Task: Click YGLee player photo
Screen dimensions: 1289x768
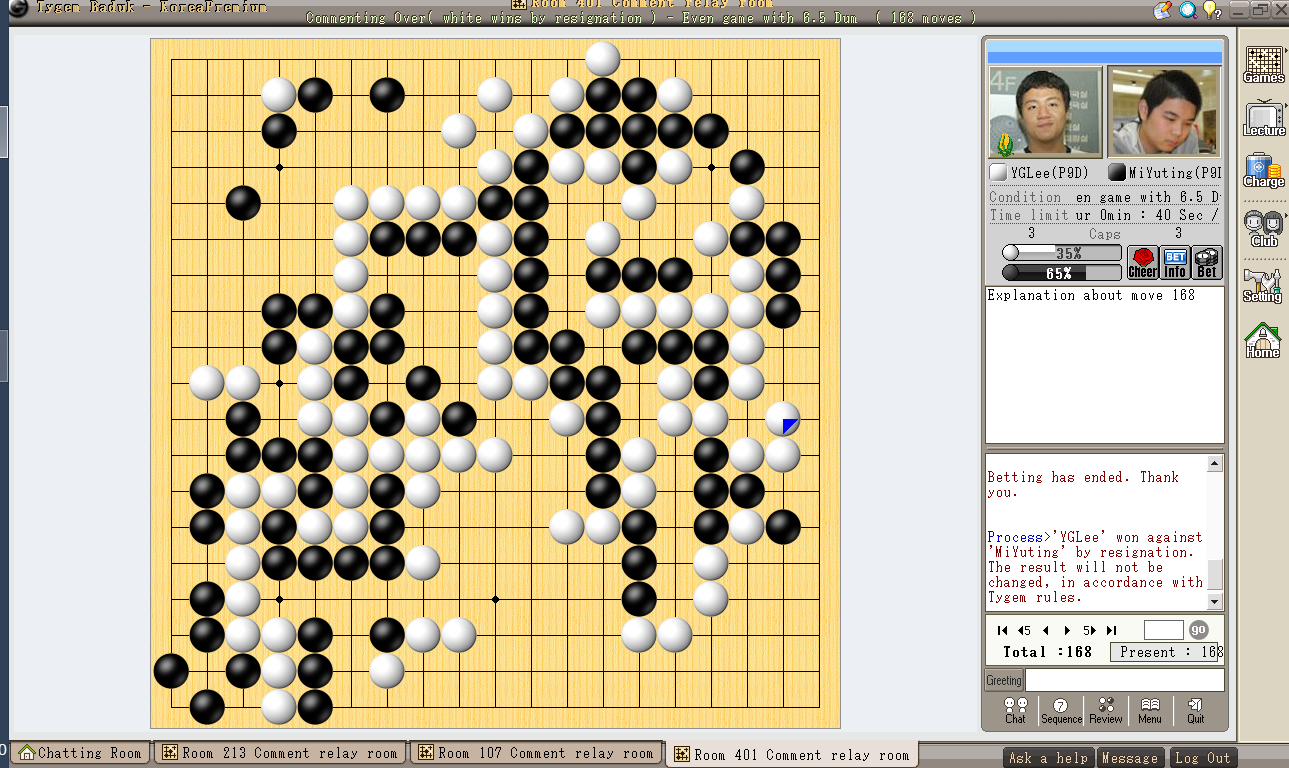Action: [1045, 112]
